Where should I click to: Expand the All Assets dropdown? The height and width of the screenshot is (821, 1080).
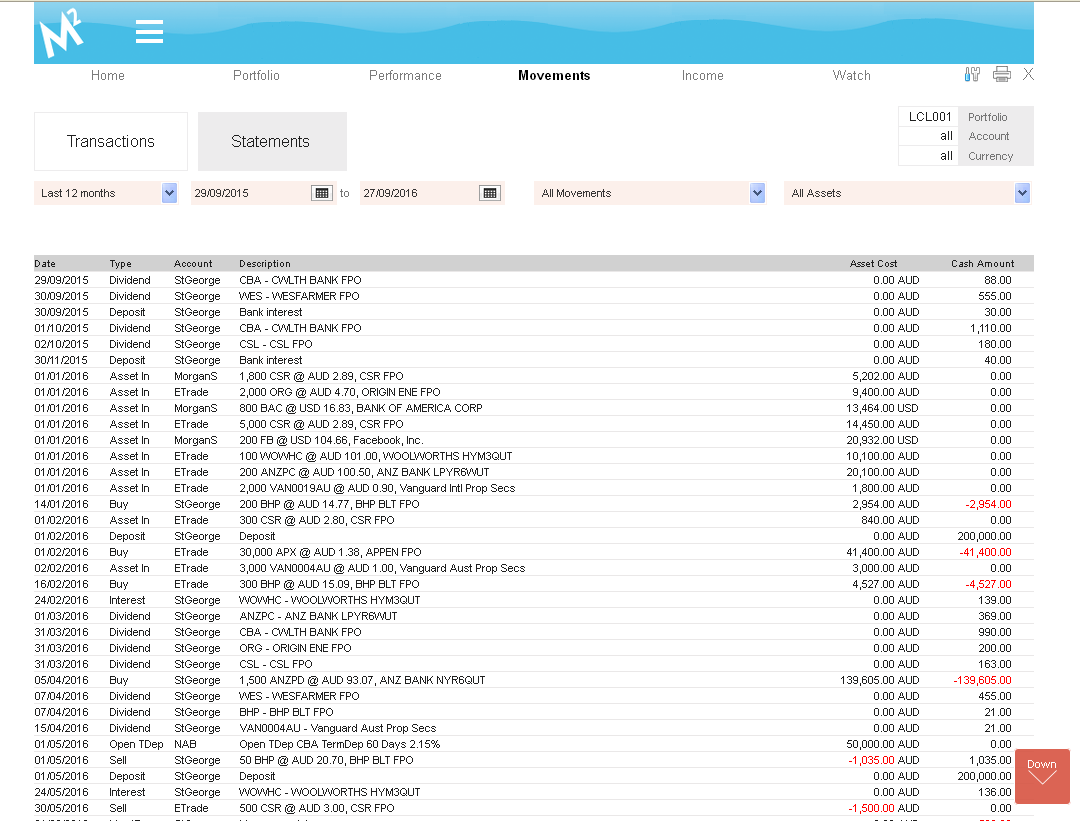[x=1022, y=193]
